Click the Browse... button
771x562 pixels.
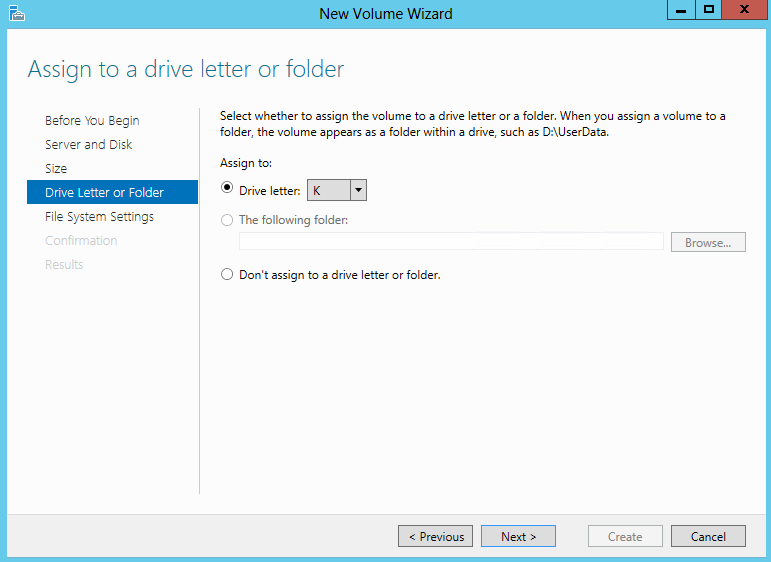point(708,242)
